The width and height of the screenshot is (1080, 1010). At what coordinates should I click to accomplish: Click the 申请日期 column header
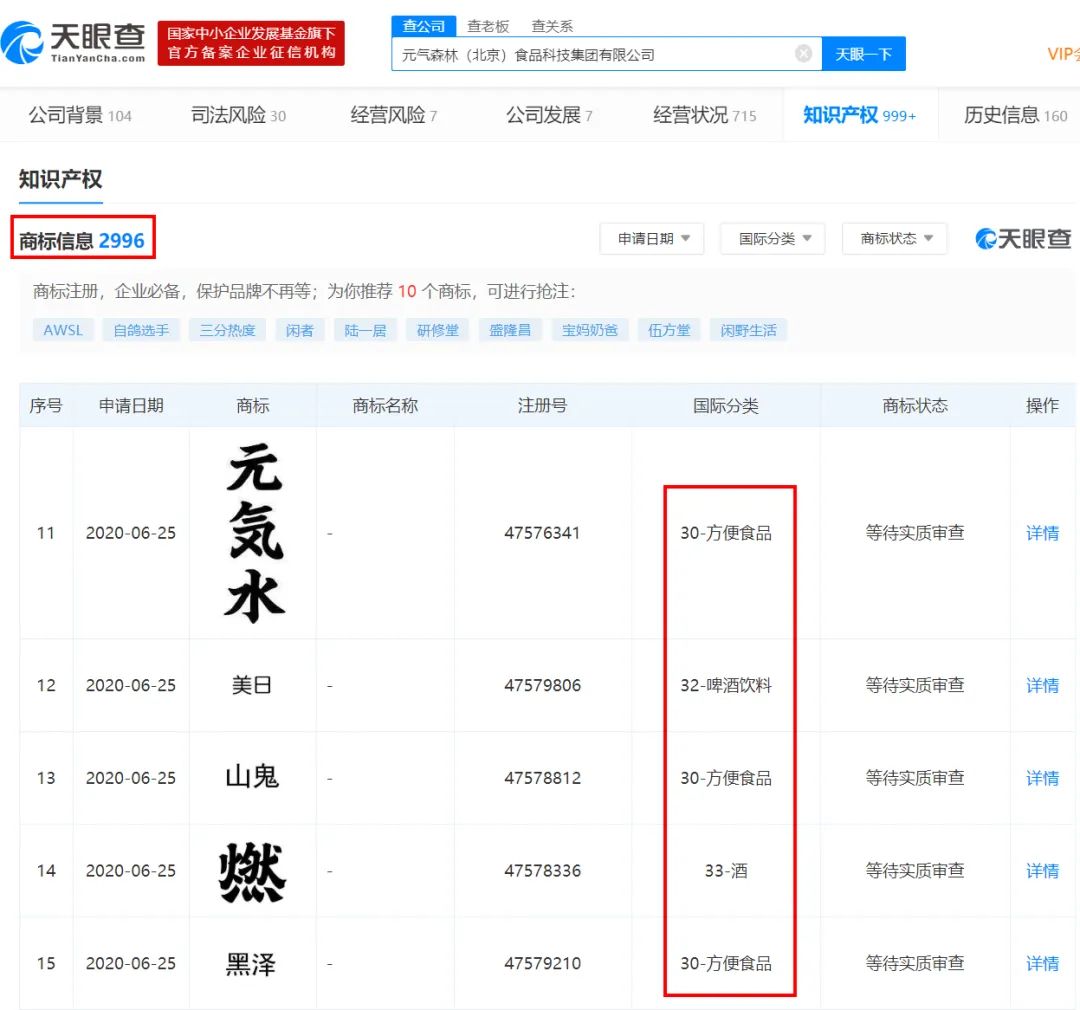pos(131,406)
